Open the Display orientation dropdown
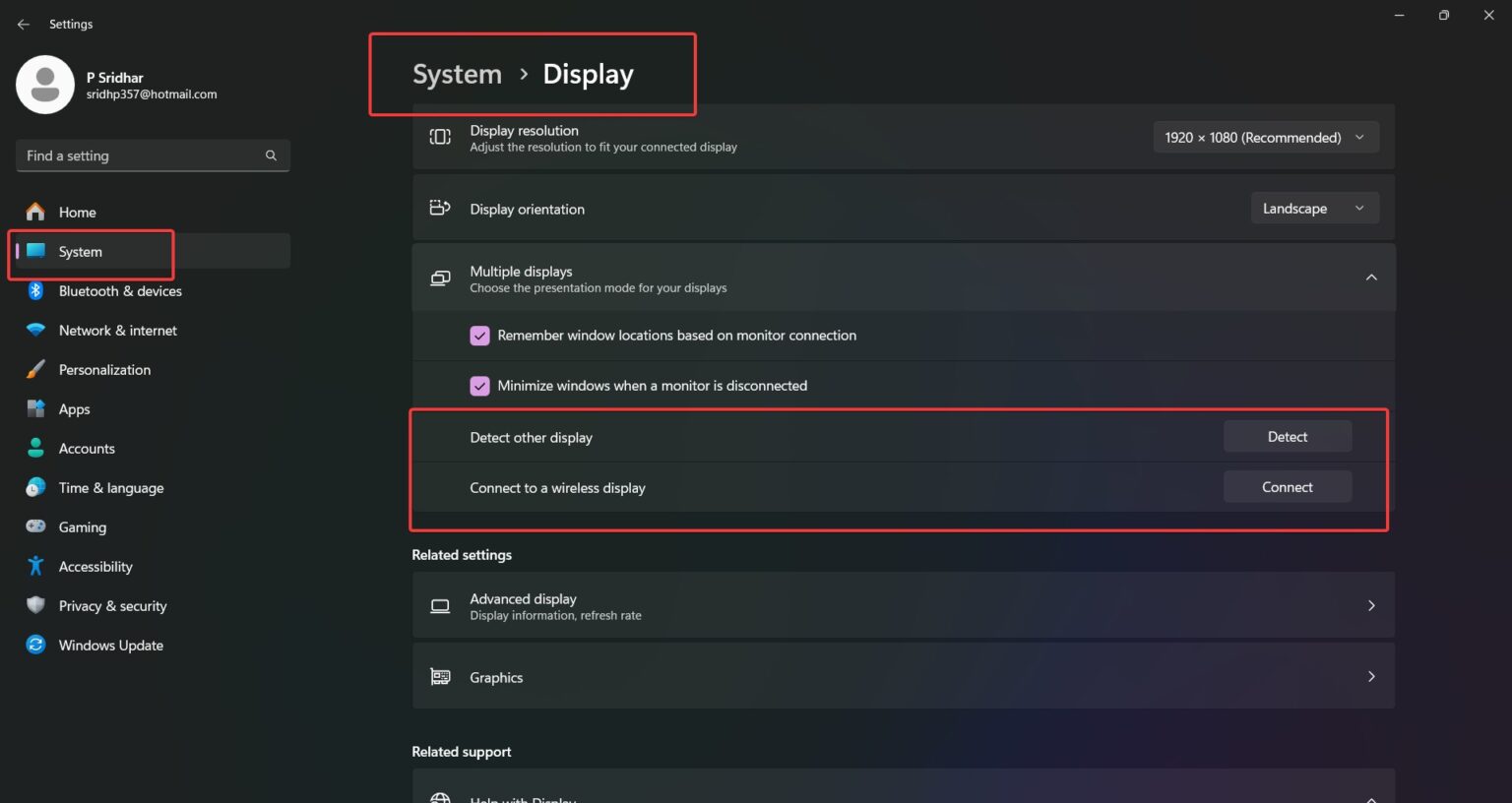 tap(1314, 208)
